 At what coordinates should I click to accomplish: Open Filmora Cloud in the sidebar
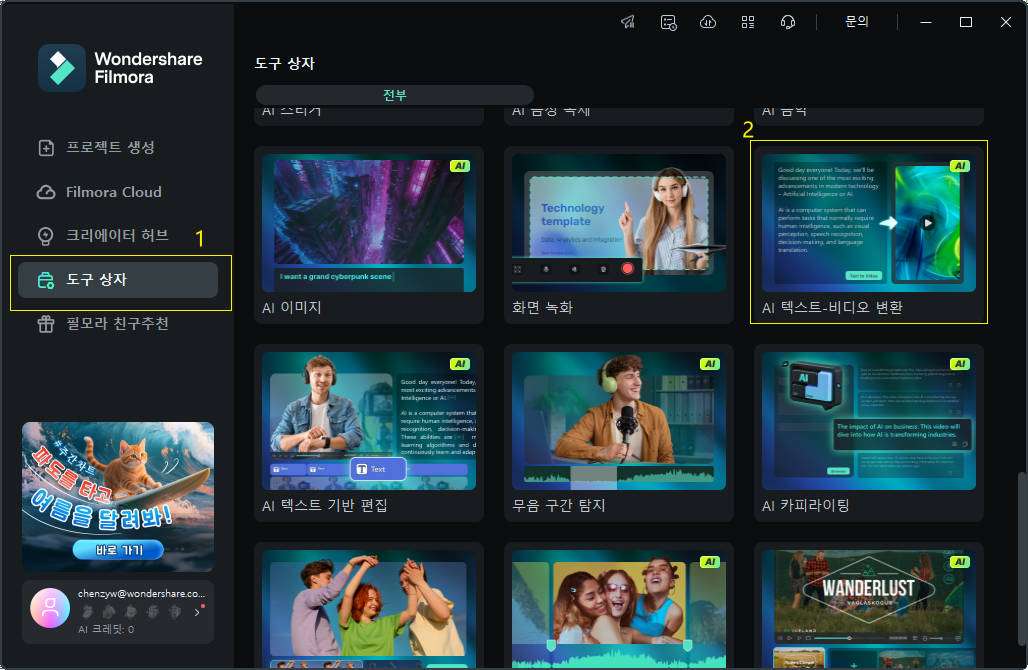(113, 192)
